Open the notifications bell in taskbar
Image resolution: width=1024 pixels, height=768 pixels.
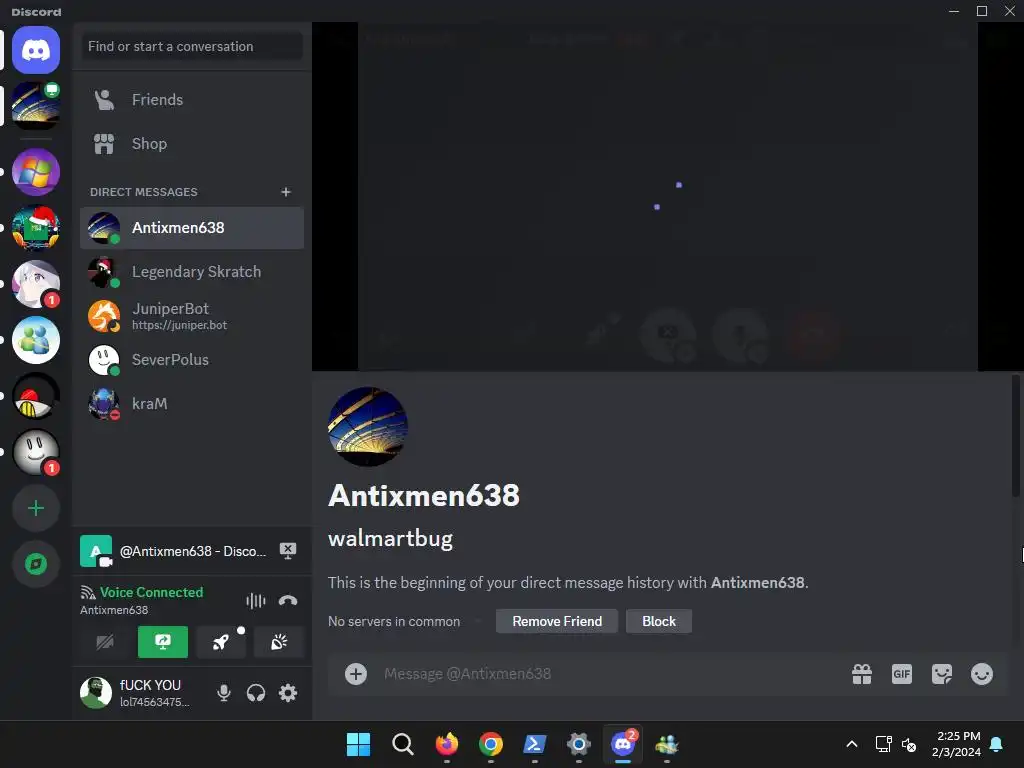tap(997, 744)
